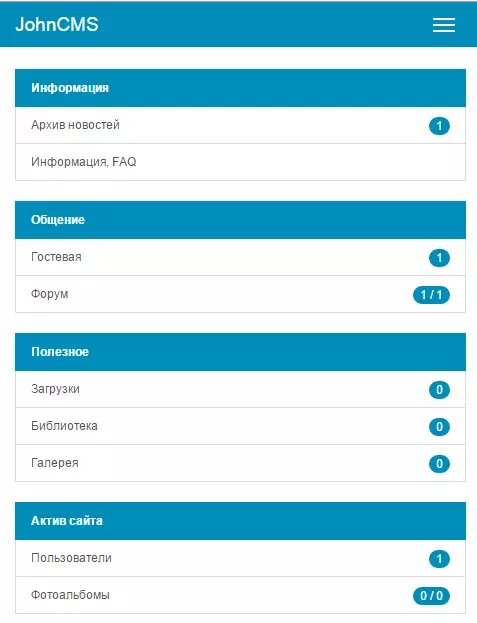Click the Библиотека counter badge
Screen dimensions: 477x623
[x=439, y=427]
